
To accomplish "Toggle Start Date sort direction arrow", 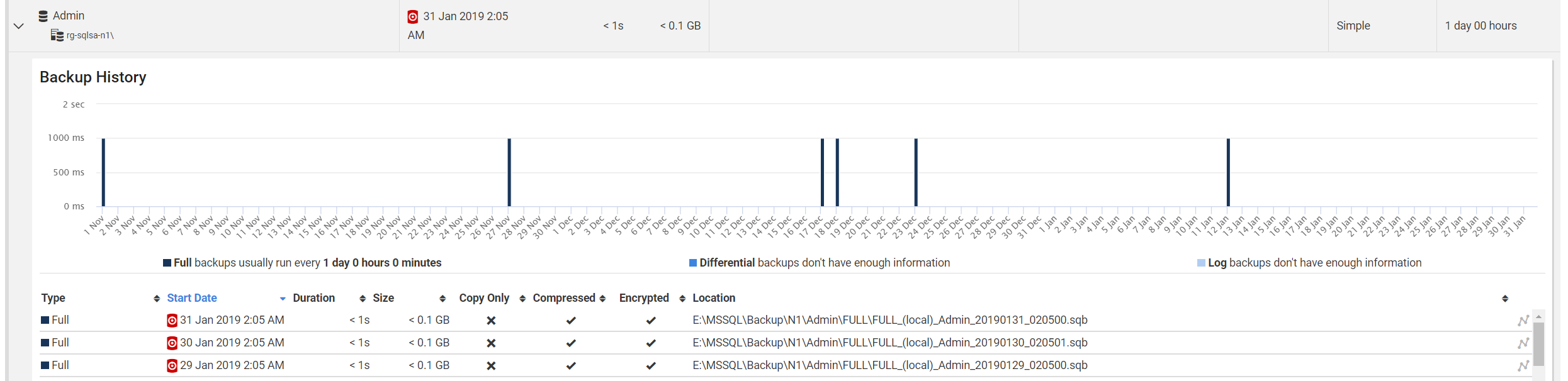I will coord(283,299).
